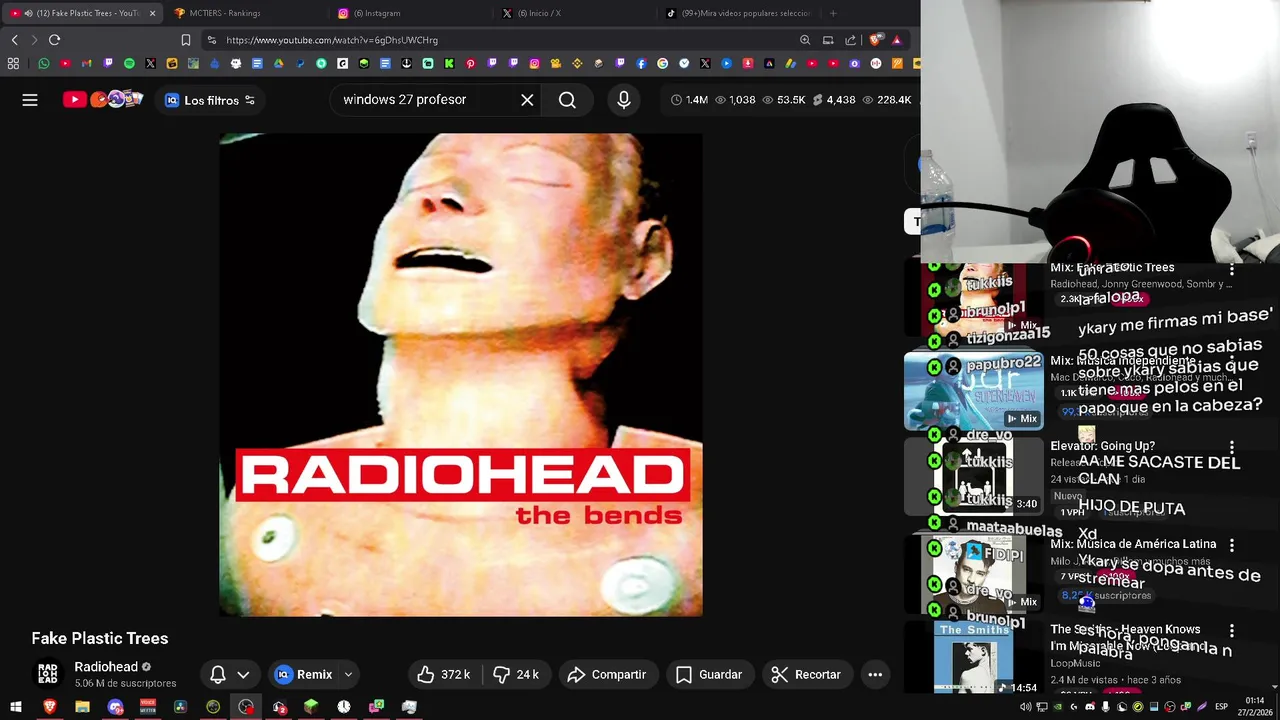This screenshot has height=720, width=1280.
Task: Click the Guardar save button
Action: tap(709, 674)
